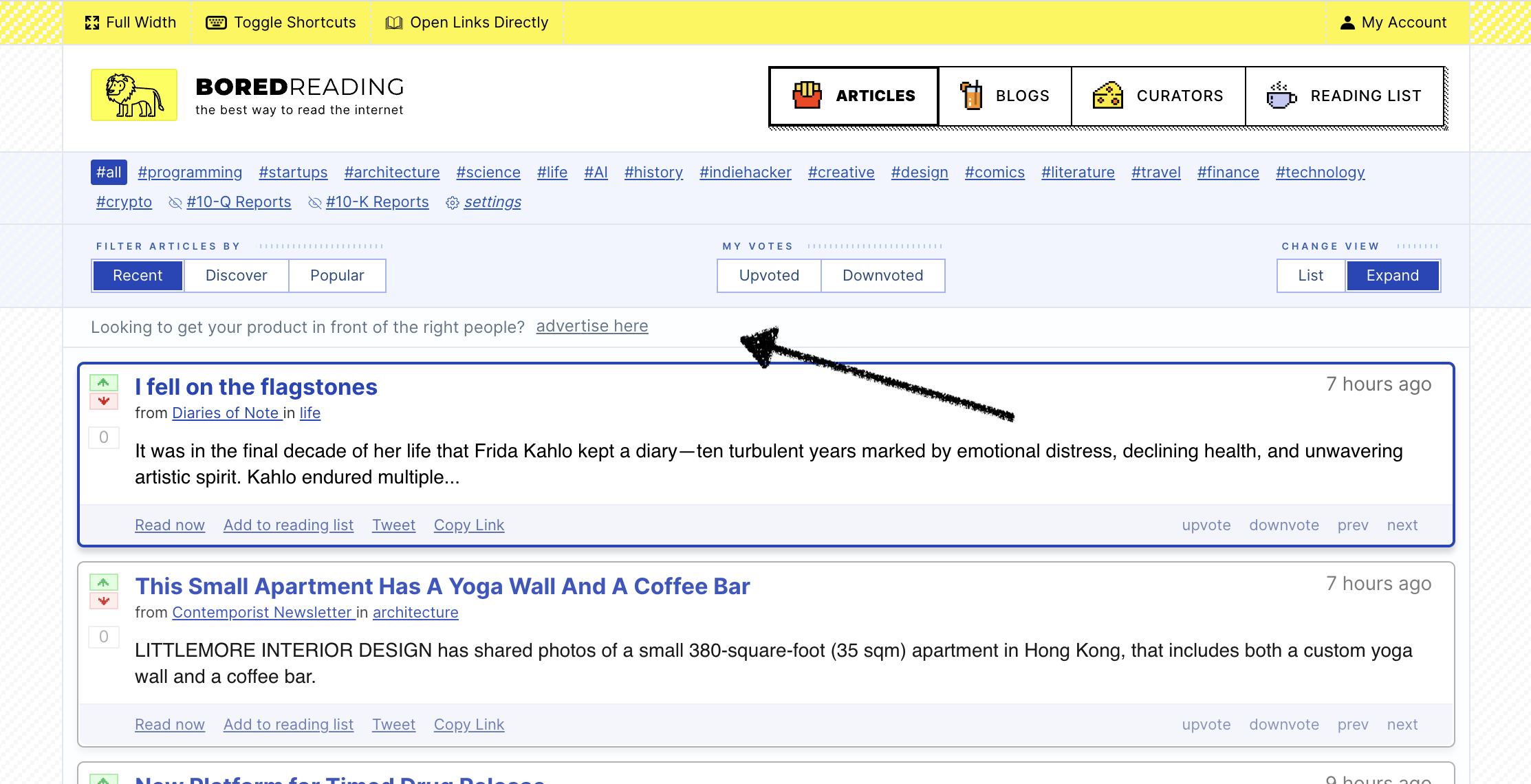Viewport: 1531px width, 784px height.
Task: Upvote arrow for the Yoga Wall apartment article
Action: [104, 582]
